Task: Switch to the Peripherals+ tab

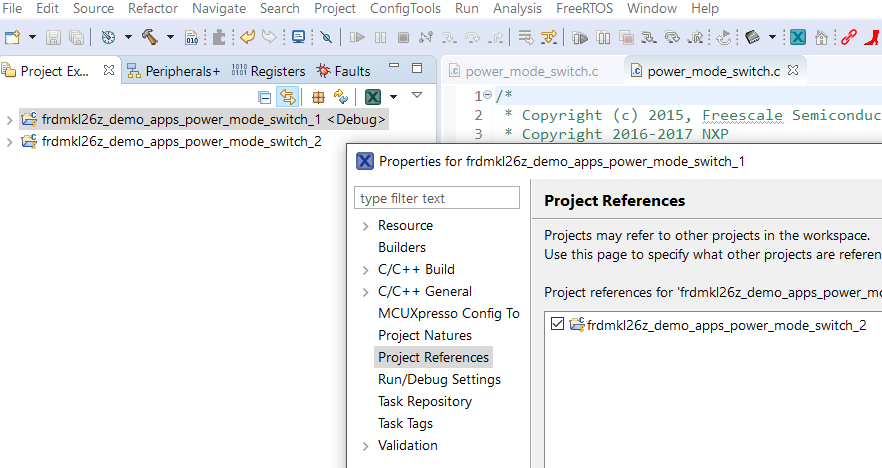Action: (173, 71)
